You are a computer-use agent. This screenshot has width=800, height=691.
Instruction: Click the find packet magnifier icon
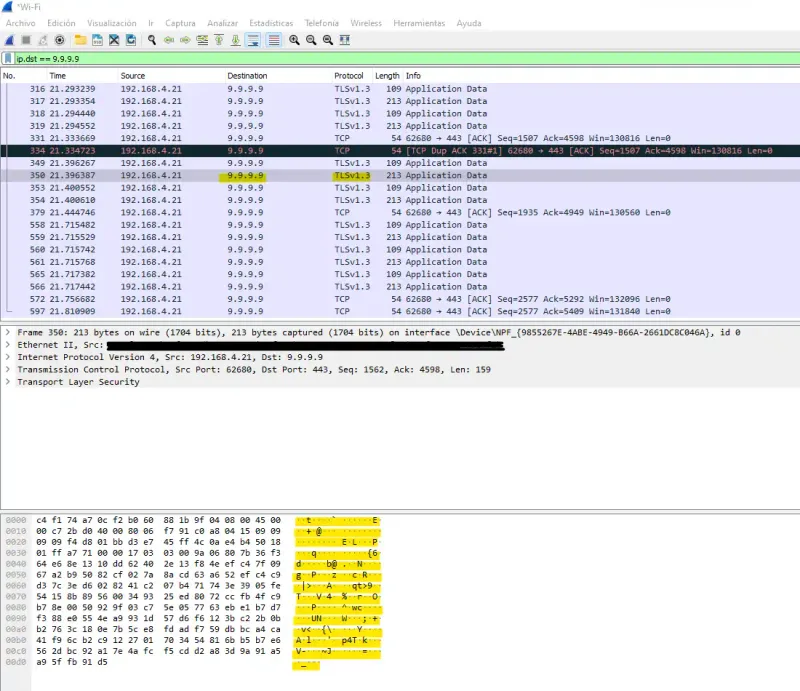(152, 40)
